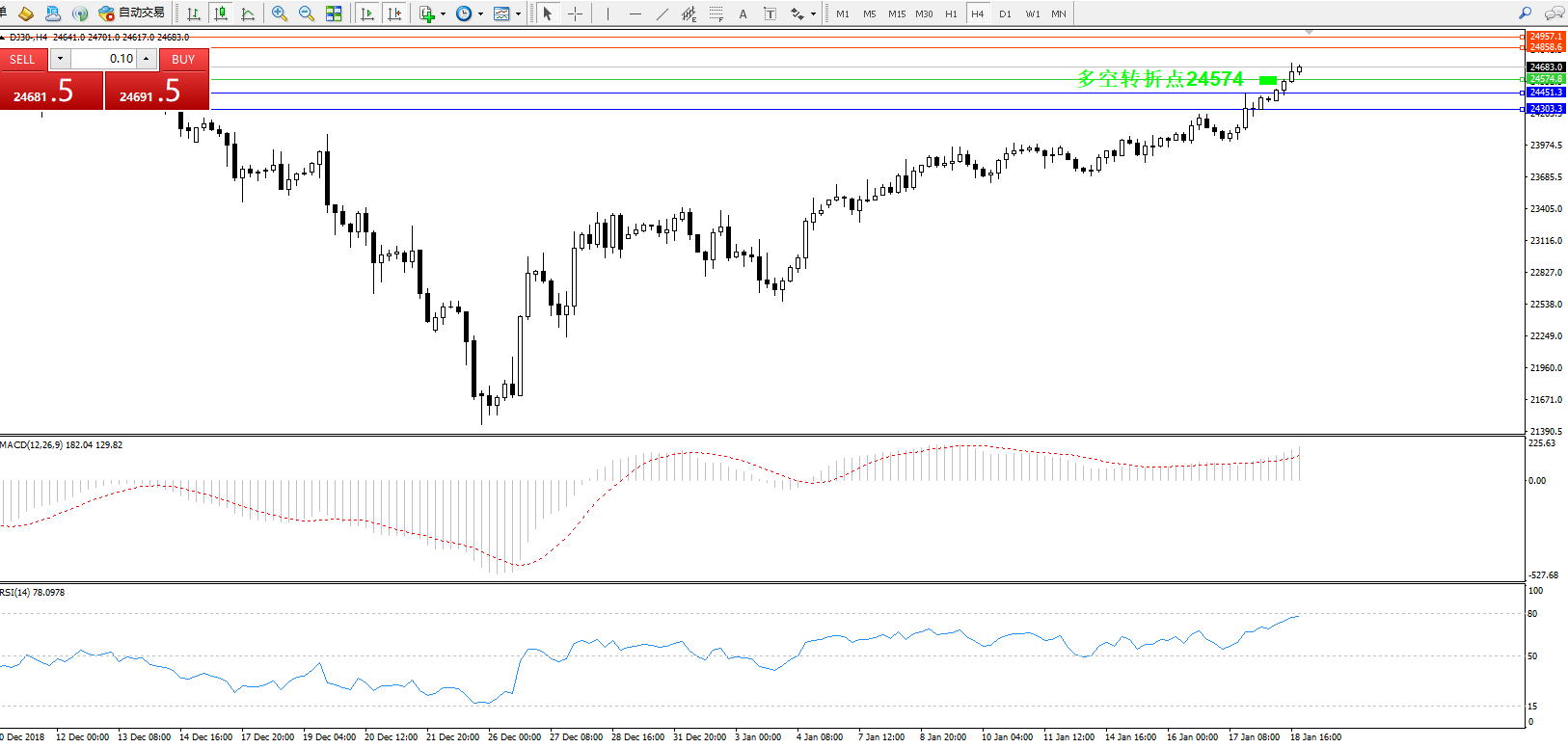Toggle candlestick chart display mode
This screenshot has height=748, width=1568.
click(221, 13)
